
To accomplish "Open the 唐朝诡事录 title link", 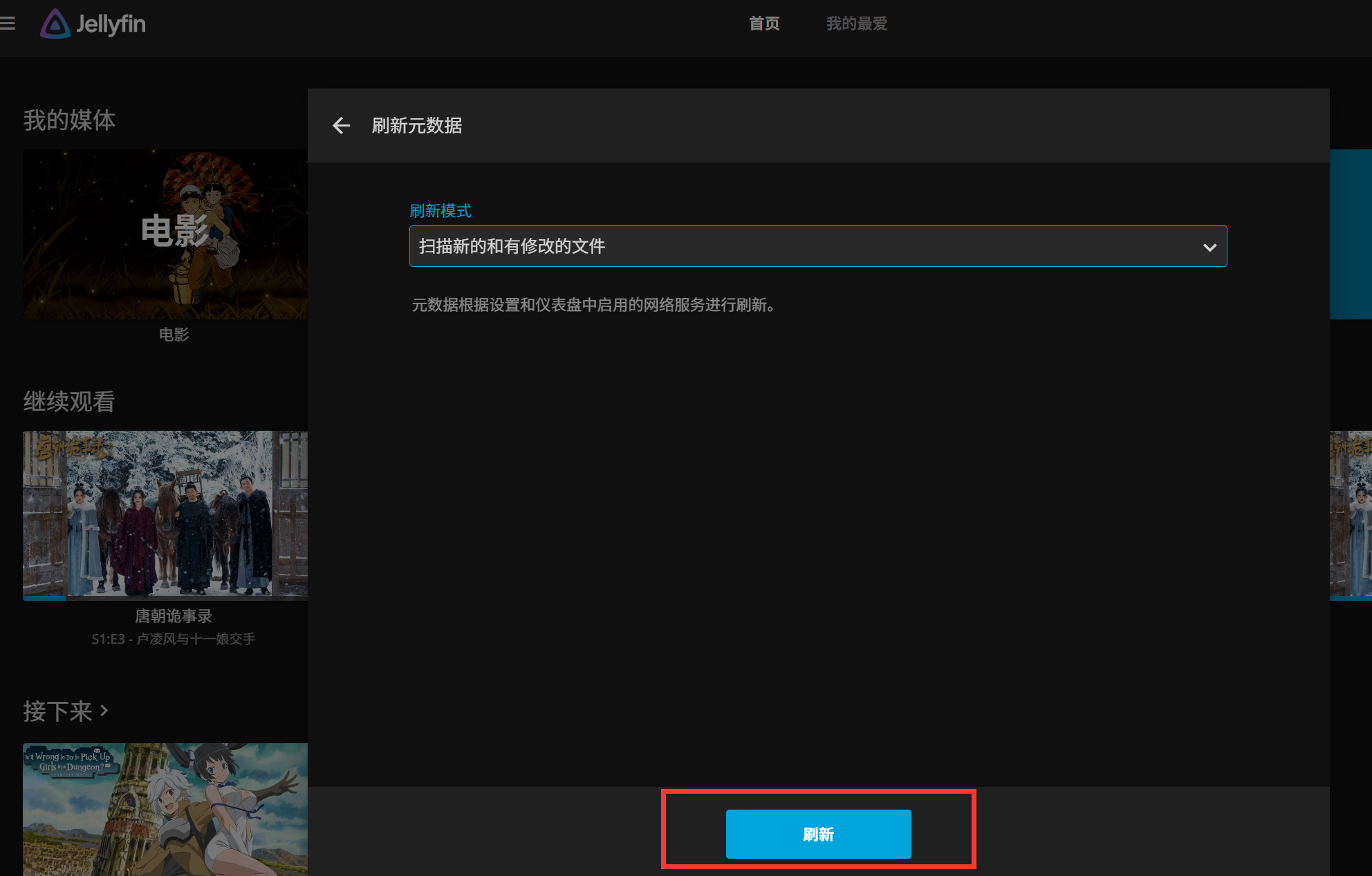I will 173,615.
